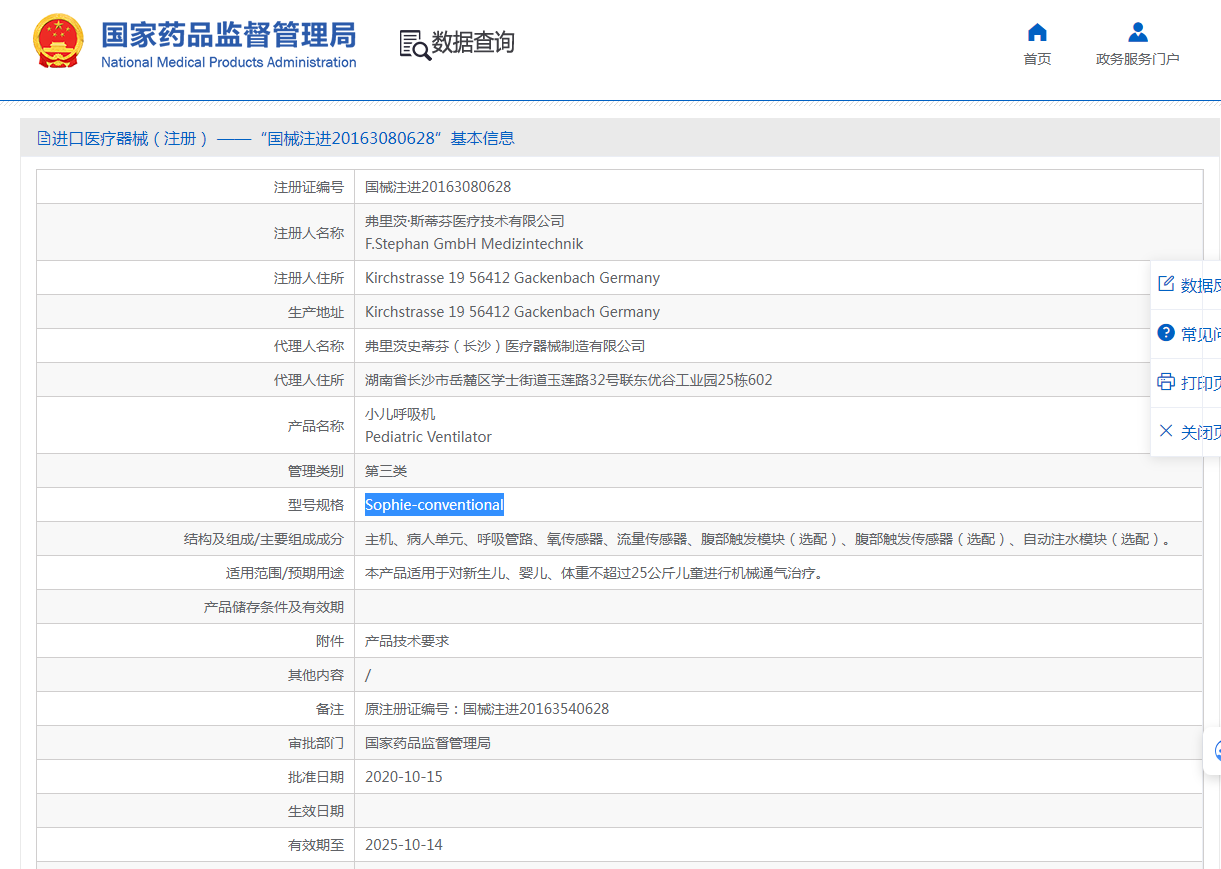
Task: Open the 首页 link
Action: 1037,59
